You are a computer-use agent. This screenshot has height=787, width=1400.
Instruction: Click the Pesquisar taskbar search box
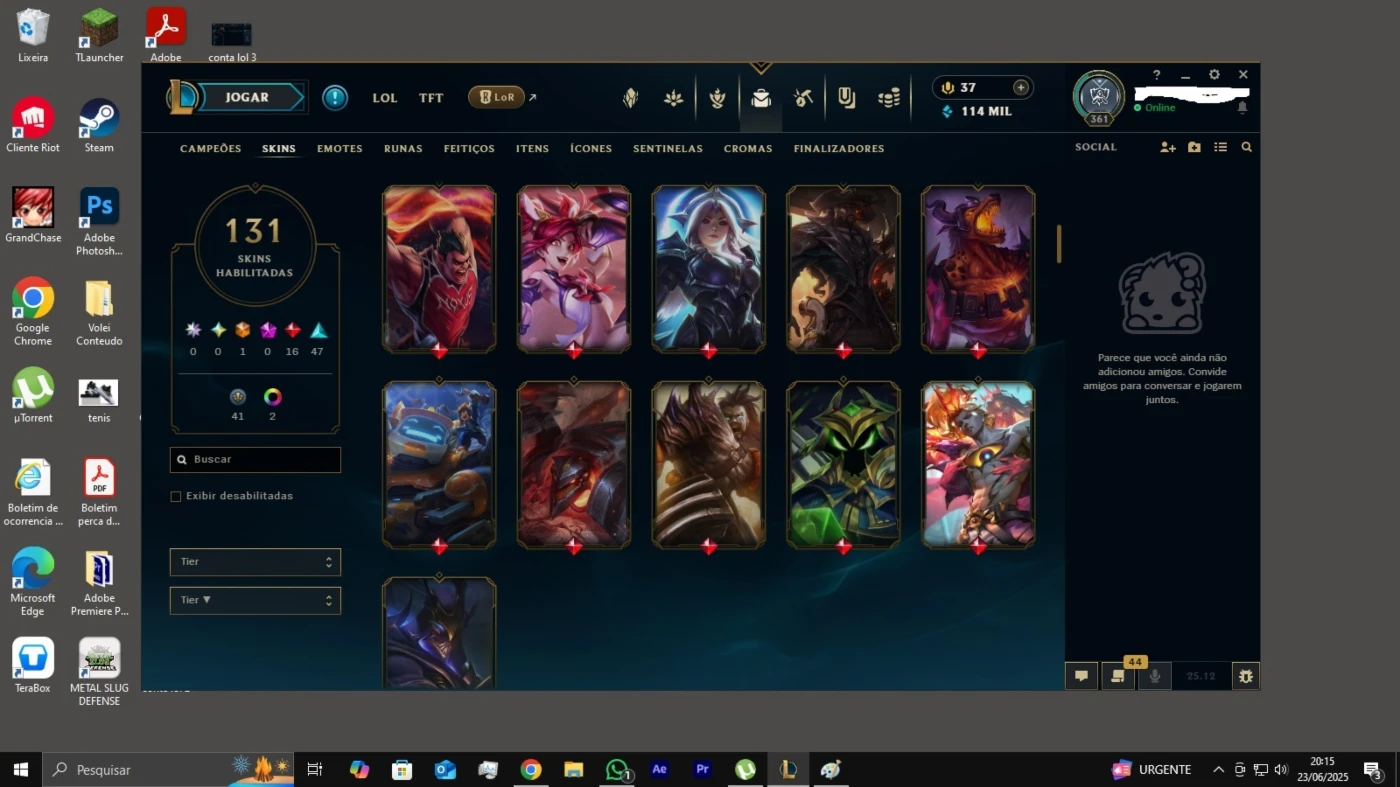point(168,770)
